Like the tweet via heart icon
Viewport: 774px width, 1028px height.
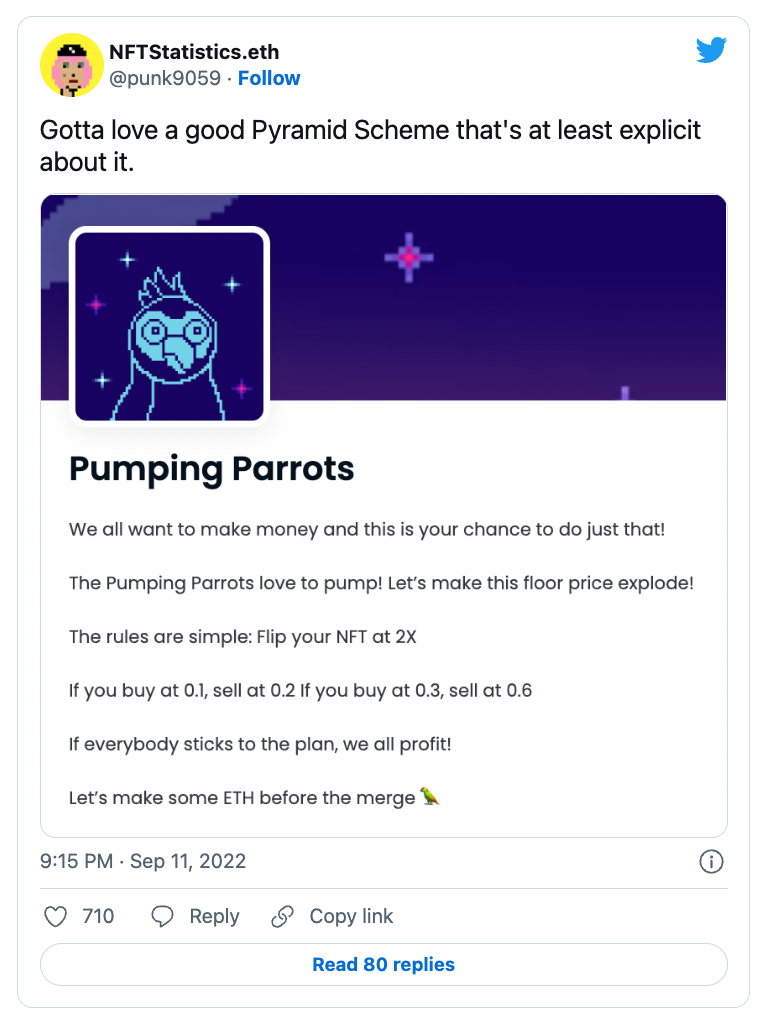click(55, 916)
